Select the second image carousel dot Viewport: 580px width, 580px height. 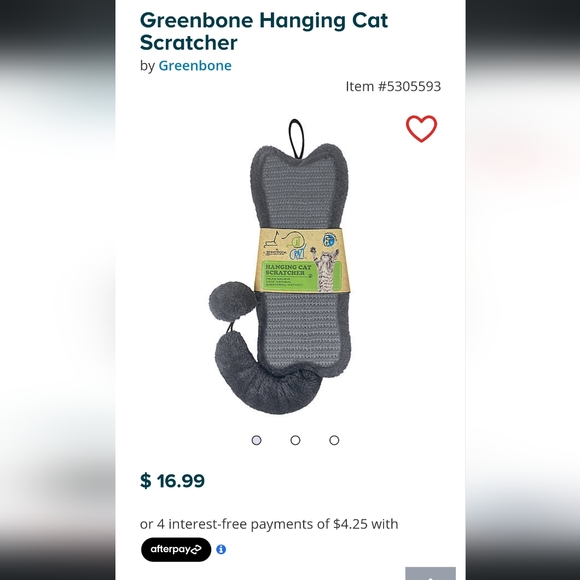pos(295,440)
